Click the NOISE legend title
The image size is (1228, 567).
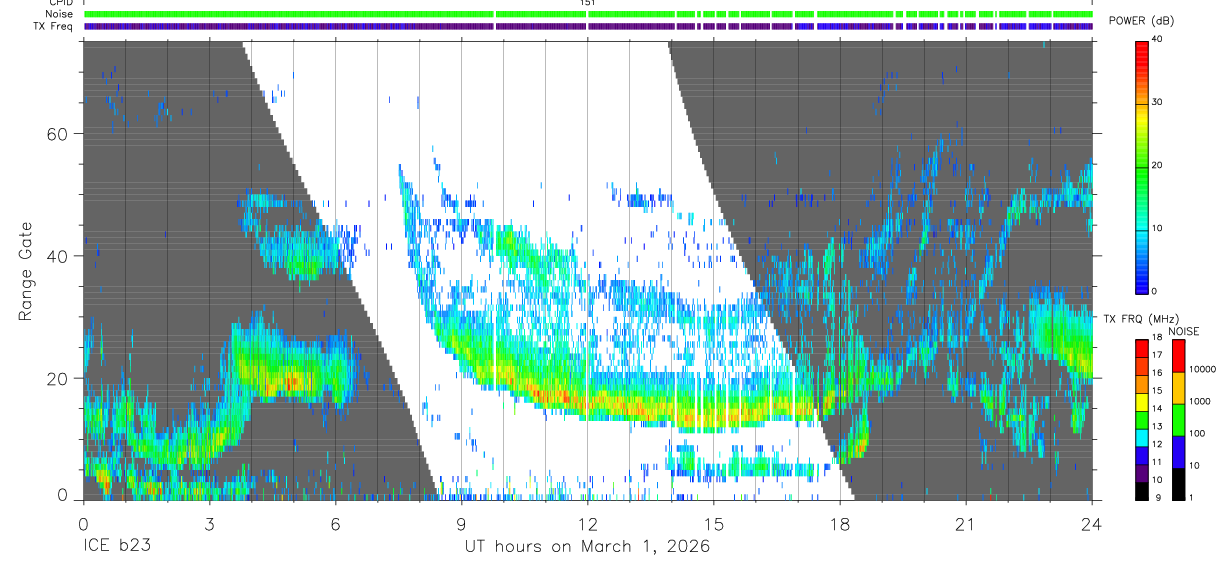click(1185, 331)
